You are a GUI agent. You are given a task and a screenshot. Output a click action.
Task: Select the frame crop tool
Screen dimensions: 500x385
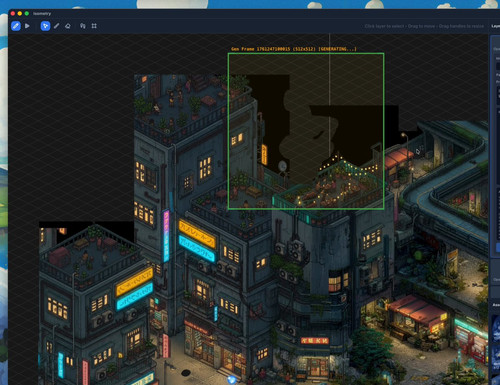pos(94,26)
